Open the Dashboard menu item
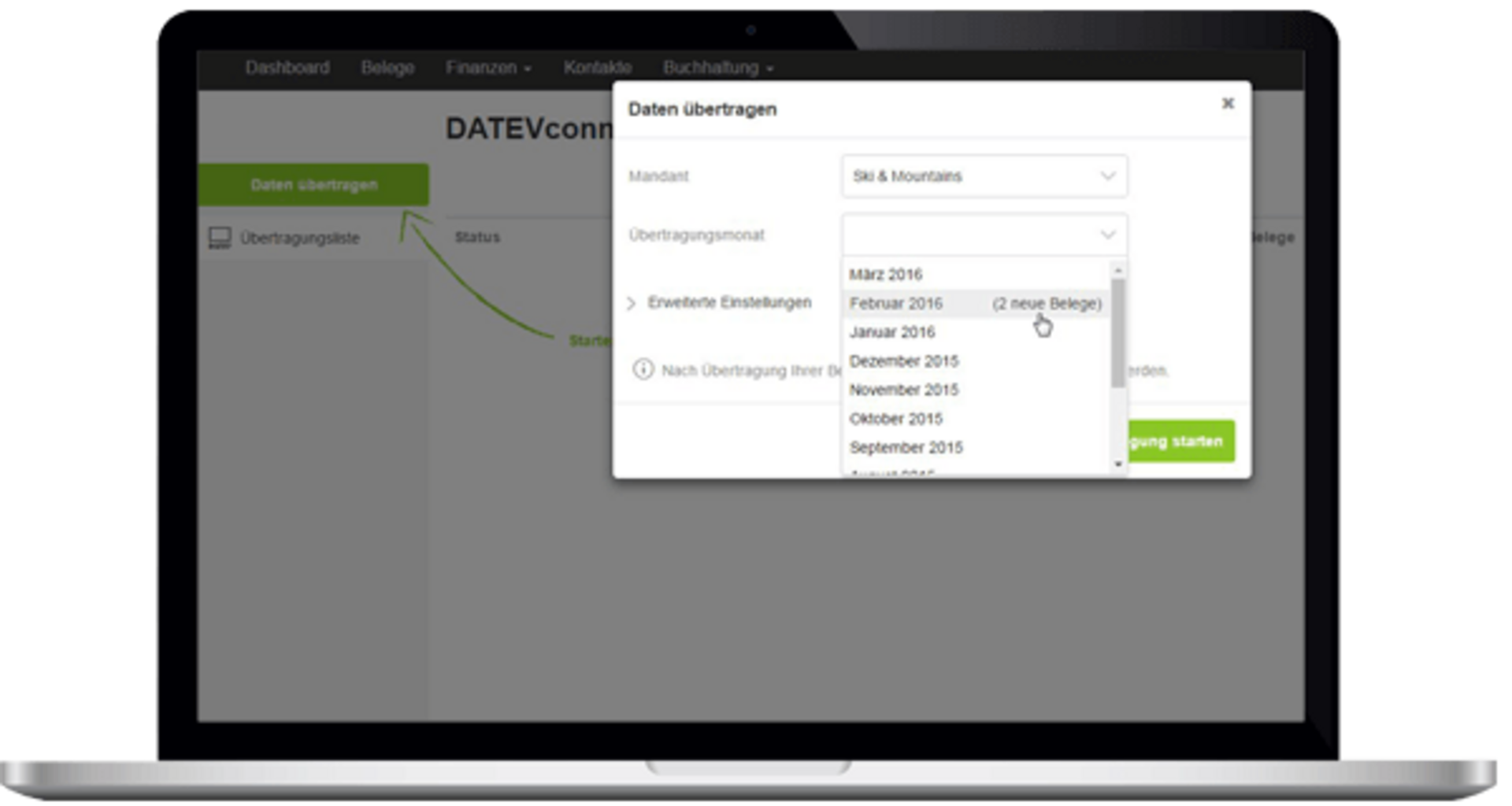 (287, 68)
